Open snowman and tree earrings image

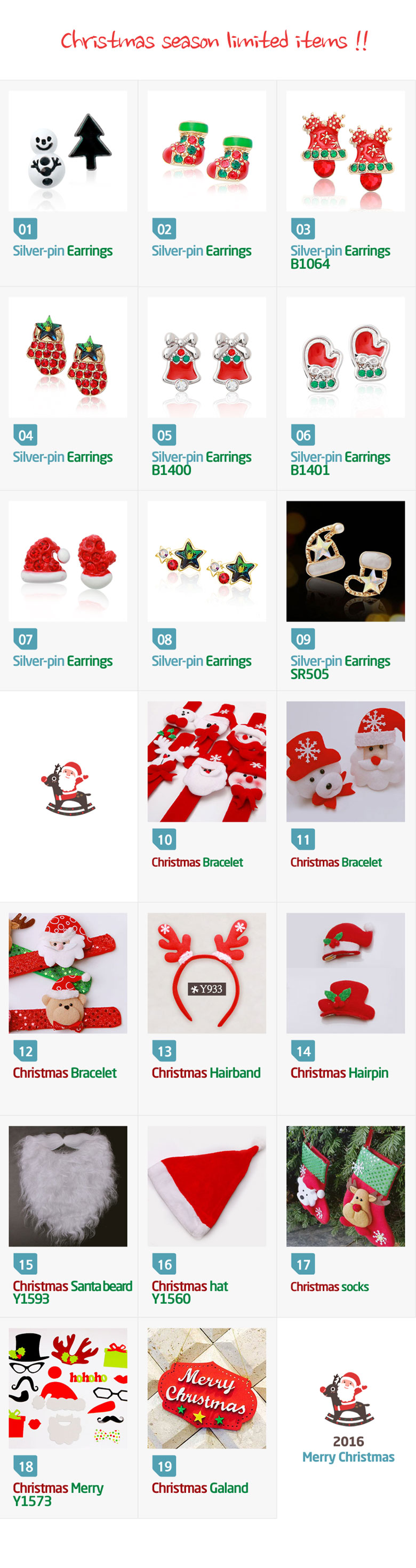[x=68, y=151]
